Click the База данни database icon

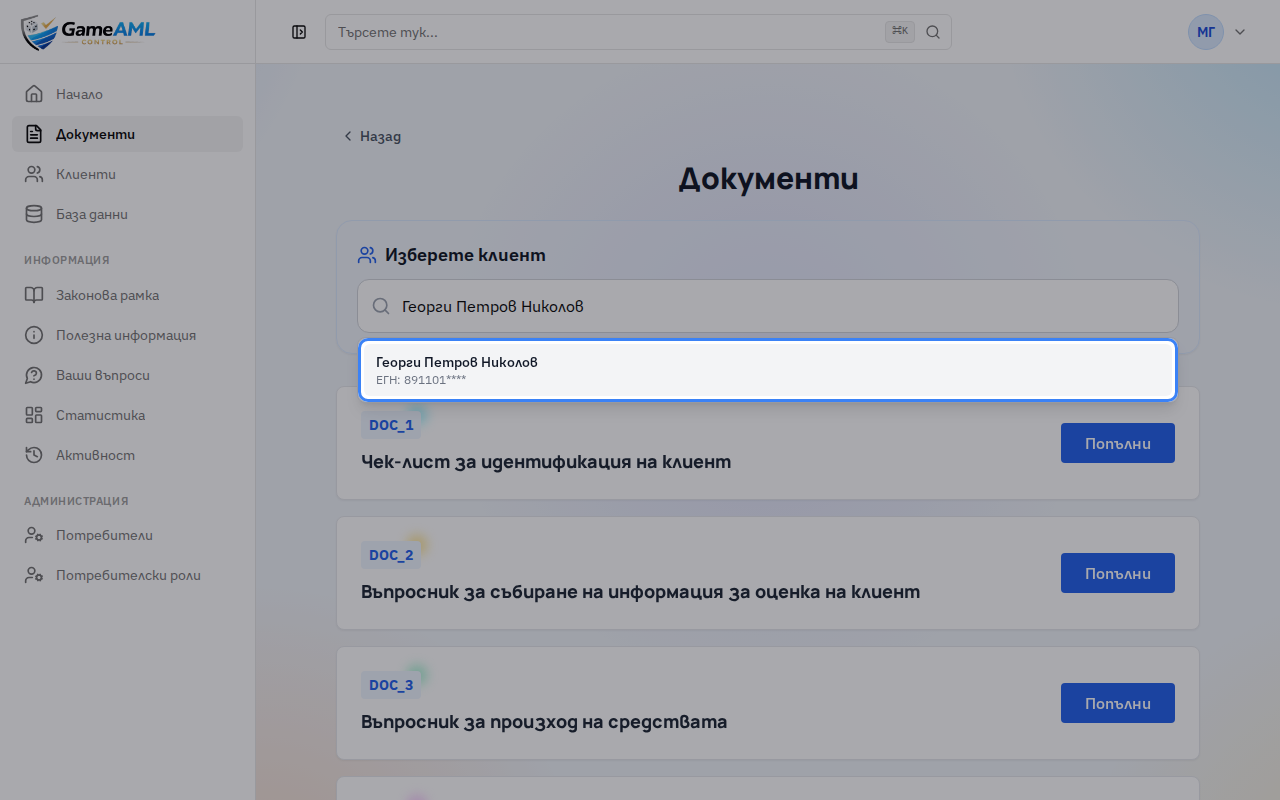pos(34,214)
